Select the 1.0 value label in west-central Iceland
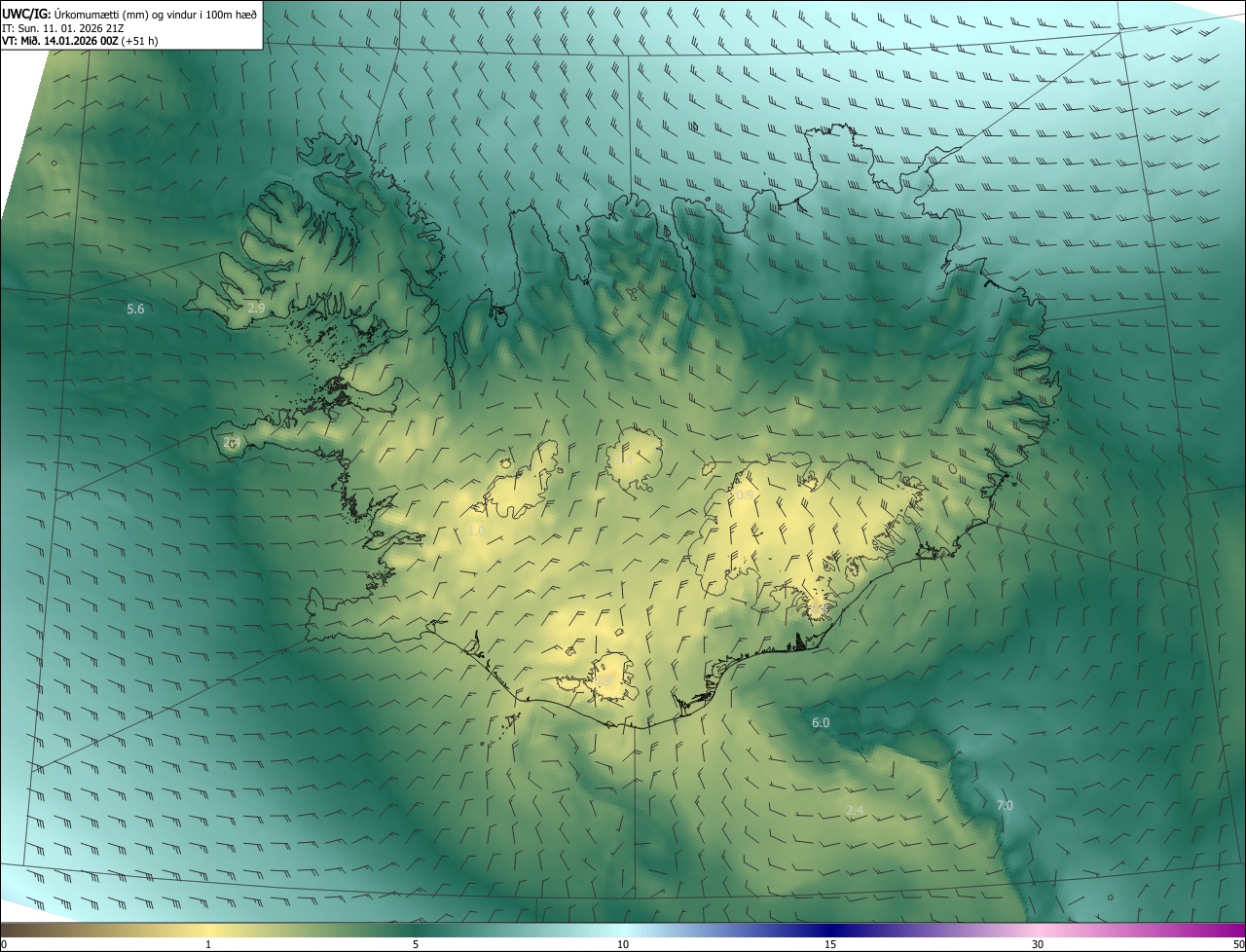Image resolution: width=1246 pixels, height=952 pixels. pyautogui.click(x=476, y=531)
